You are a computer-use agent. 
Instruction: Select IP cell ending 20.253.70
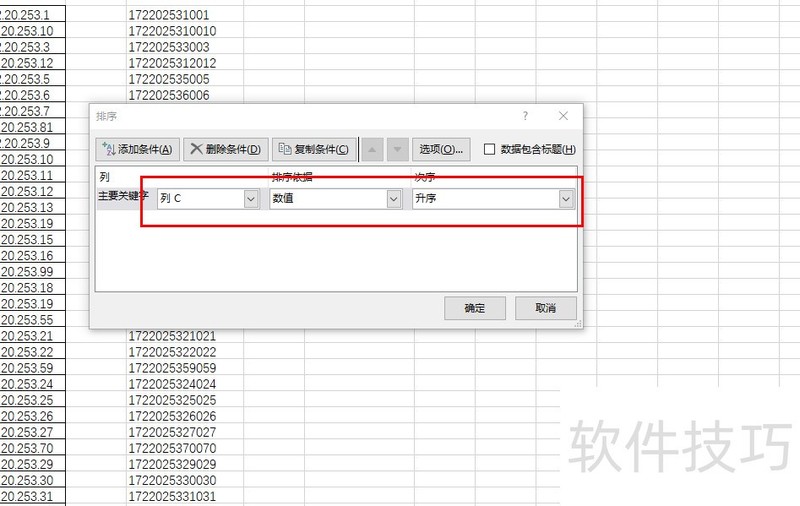click(33, 448)
